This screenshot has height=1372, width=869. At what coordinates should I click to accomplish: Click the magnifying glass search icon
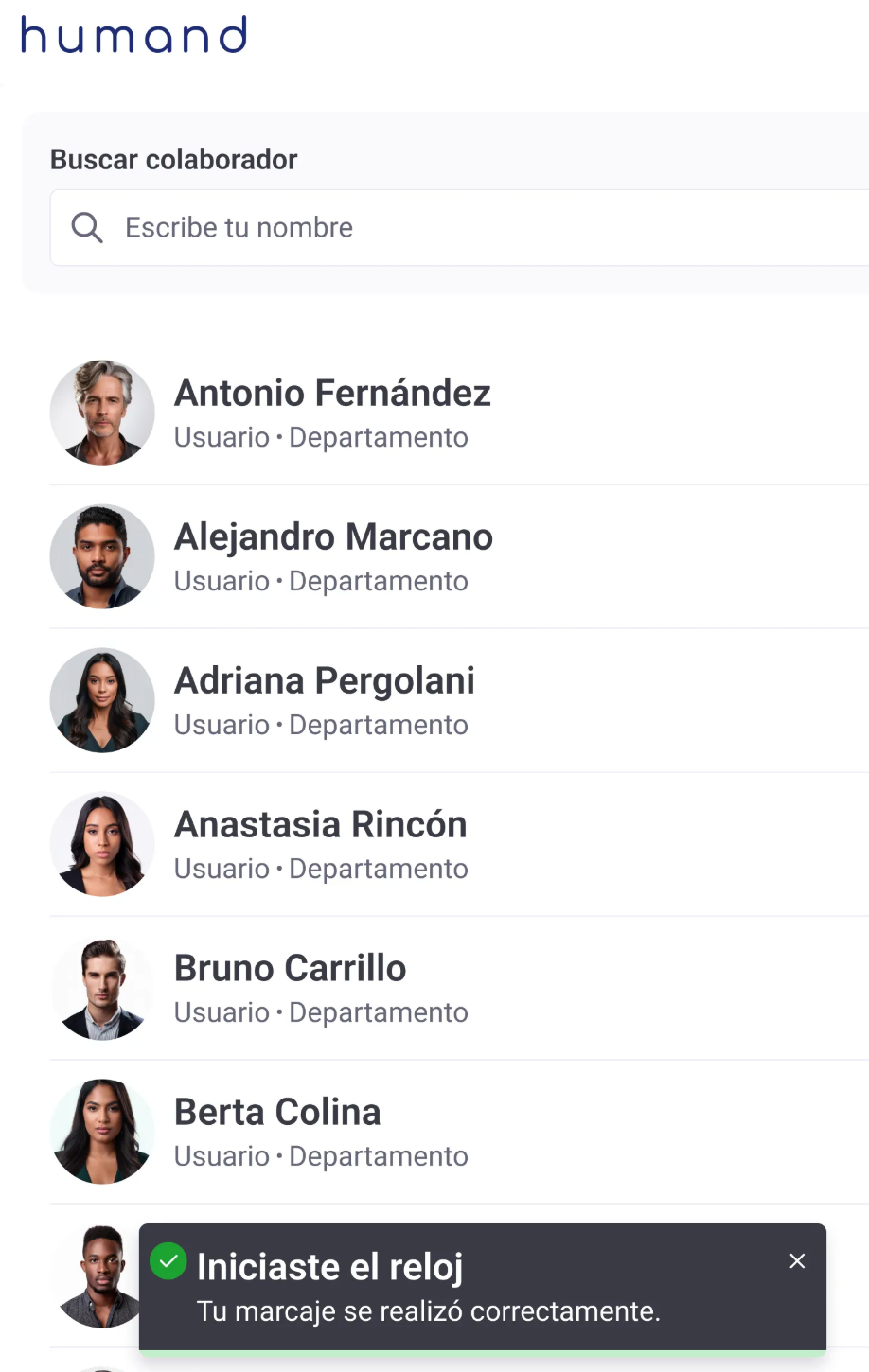(x=87, y=228)
